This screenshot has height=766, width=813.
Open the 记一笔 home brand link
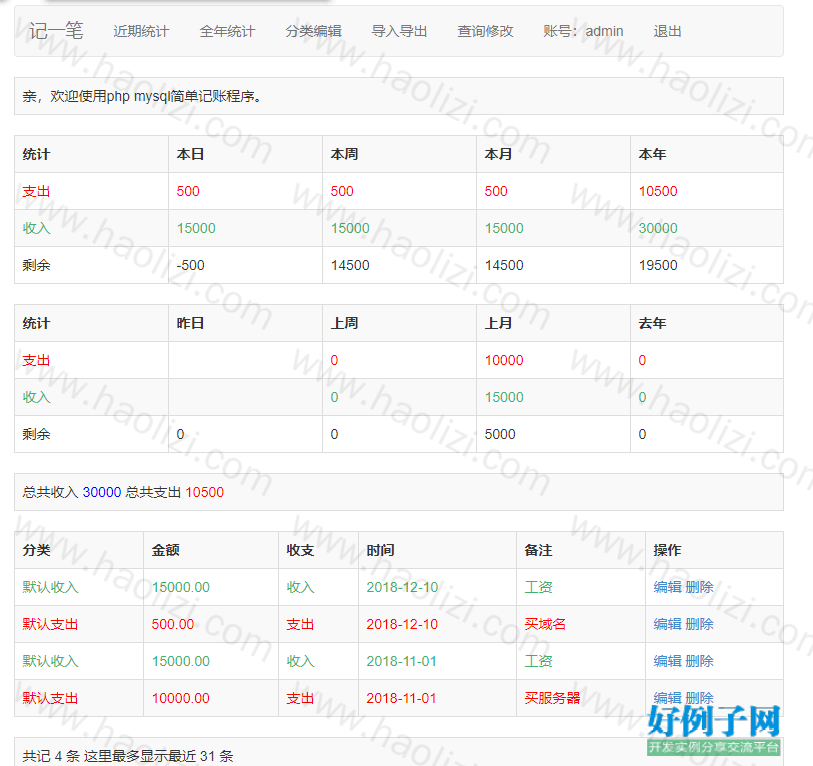[56, 31]
